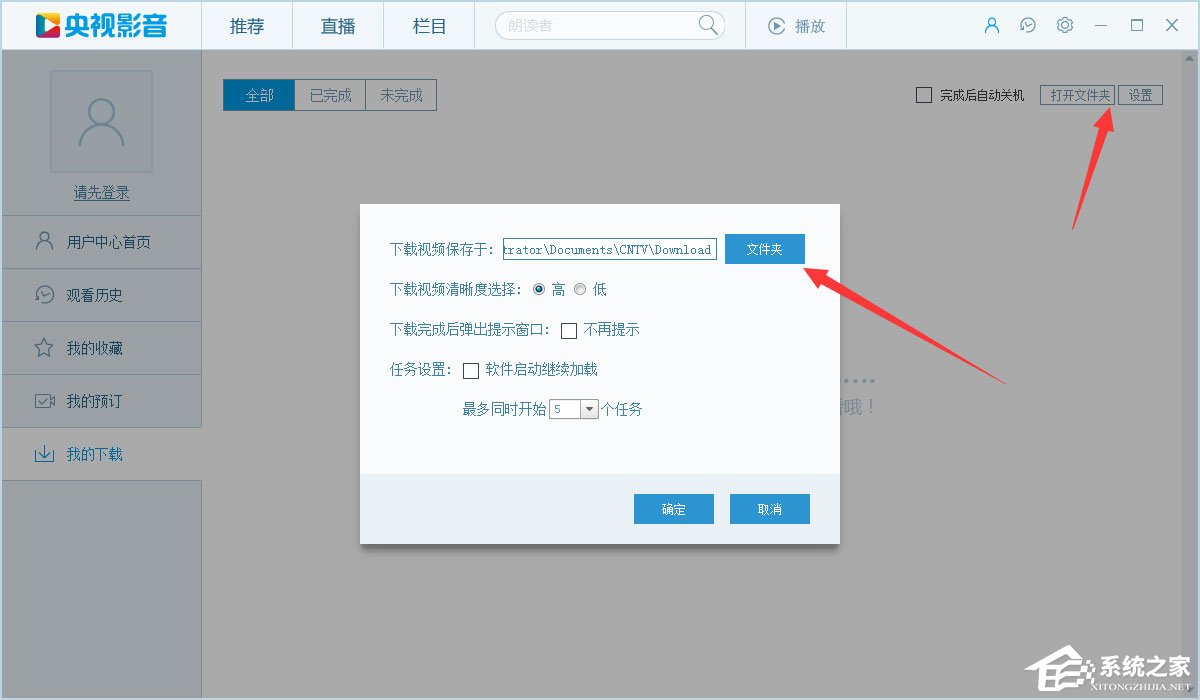Click the download save path input field

(x=610, y=249)
